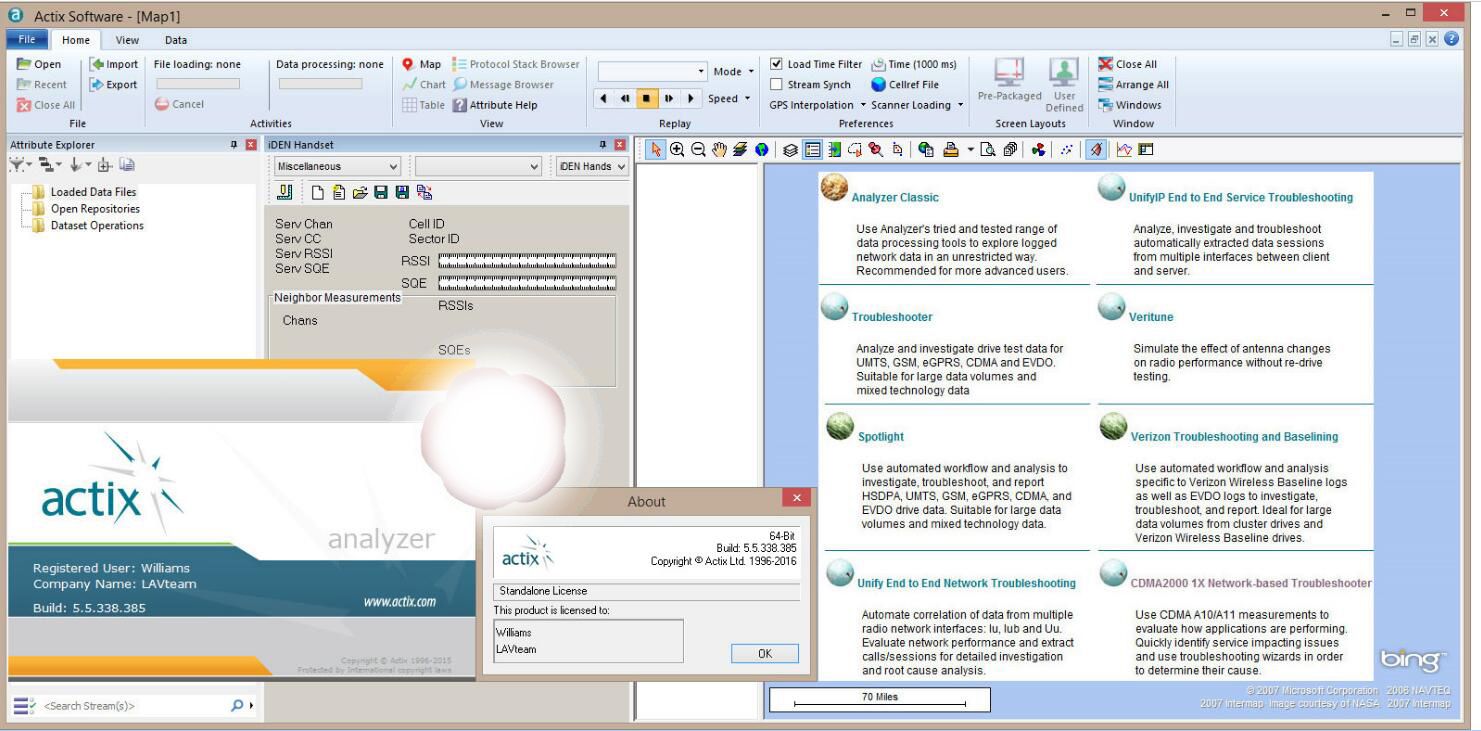1481x731 pixels.
Task: Expand the GPS Interpolation dropdown
Action: (x=816, y=105)
